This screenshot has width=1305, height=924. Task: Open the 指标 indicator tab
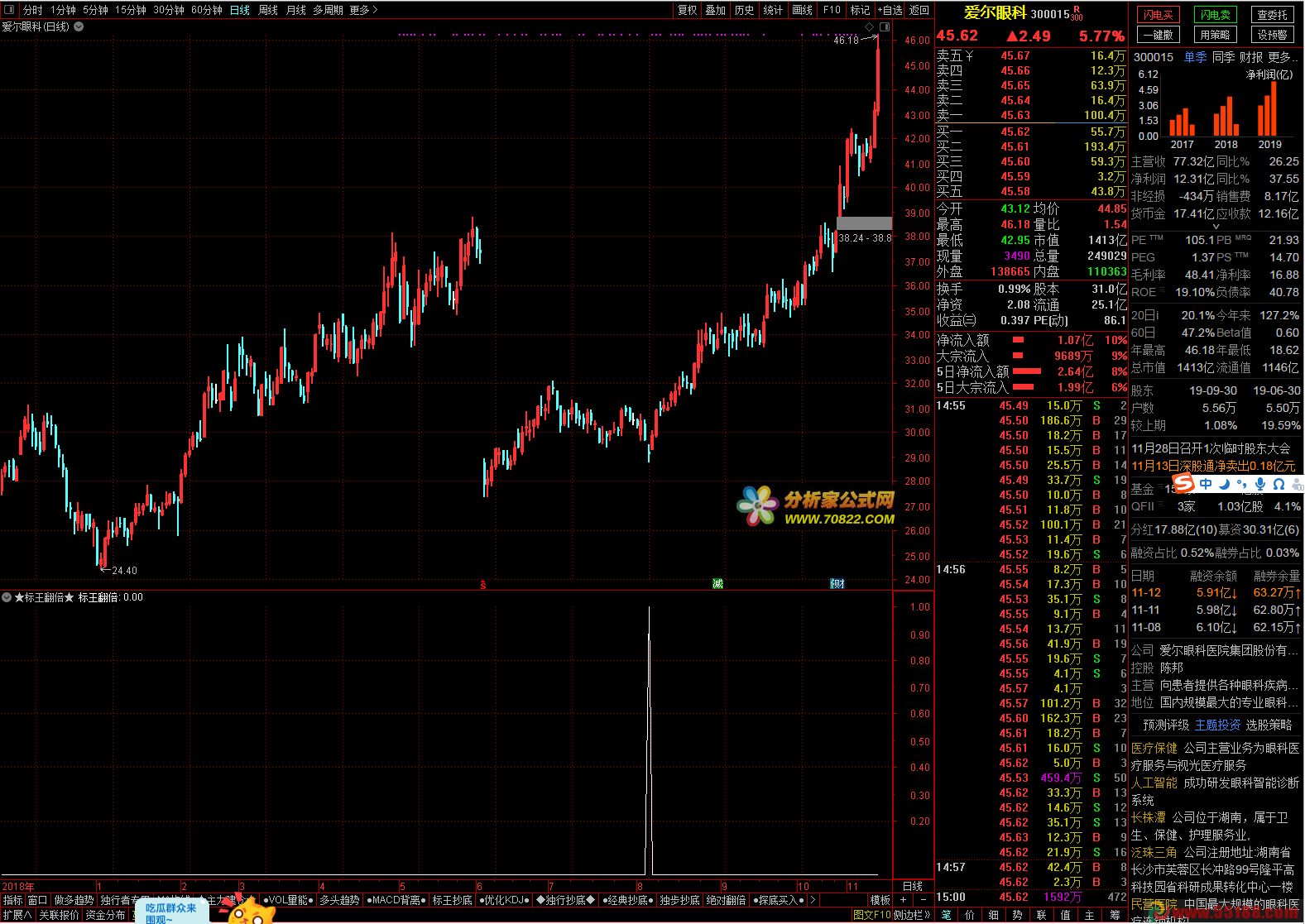pyautogui.click(x=12, y=900)
